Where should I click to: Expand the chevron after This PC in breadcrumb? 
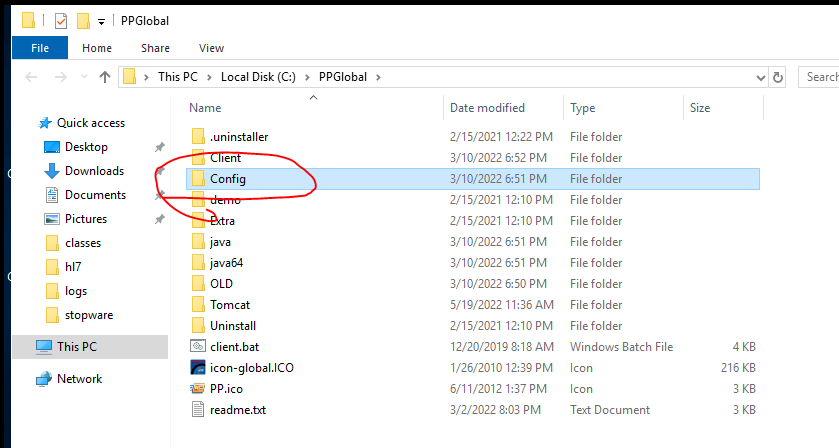[x=209, y=77]
